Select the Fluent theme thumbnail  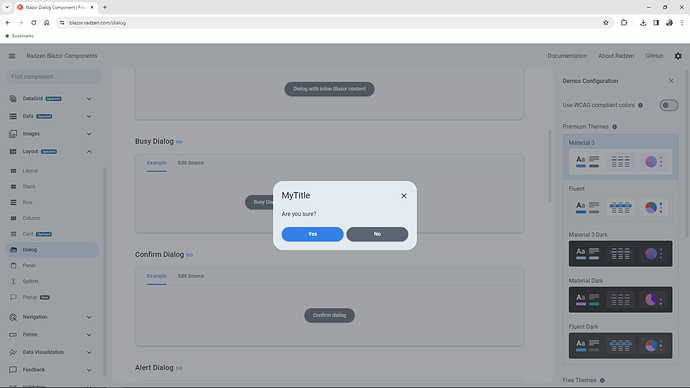(x=620, y=207)
